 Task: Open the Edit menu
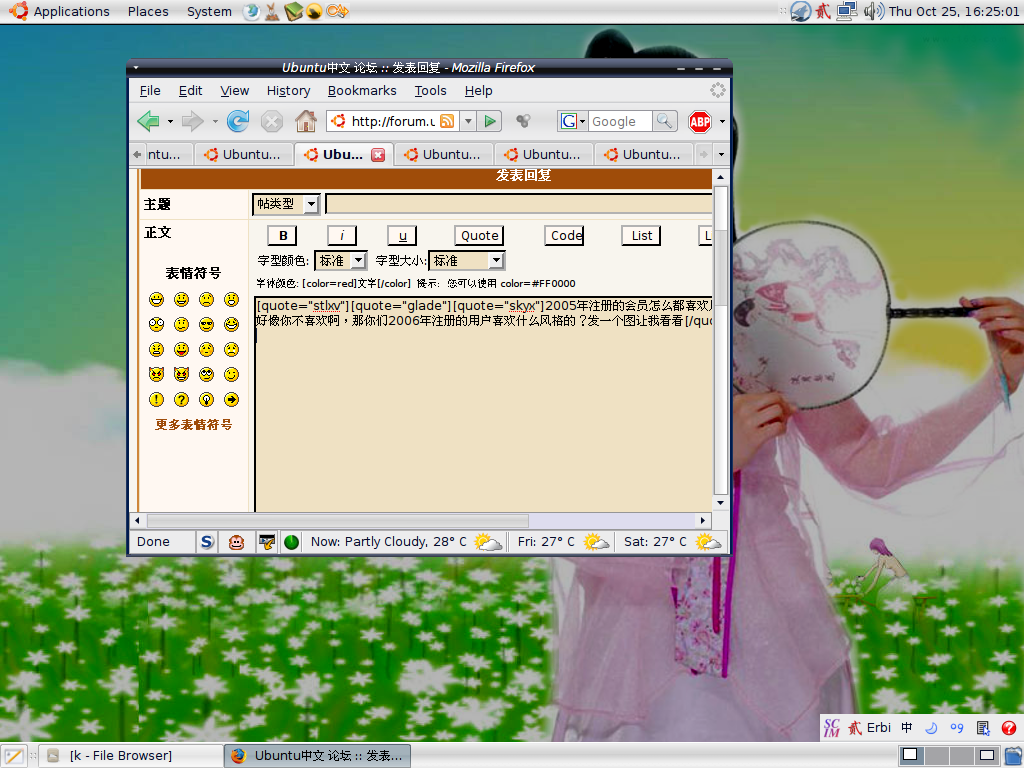[191, 91]
